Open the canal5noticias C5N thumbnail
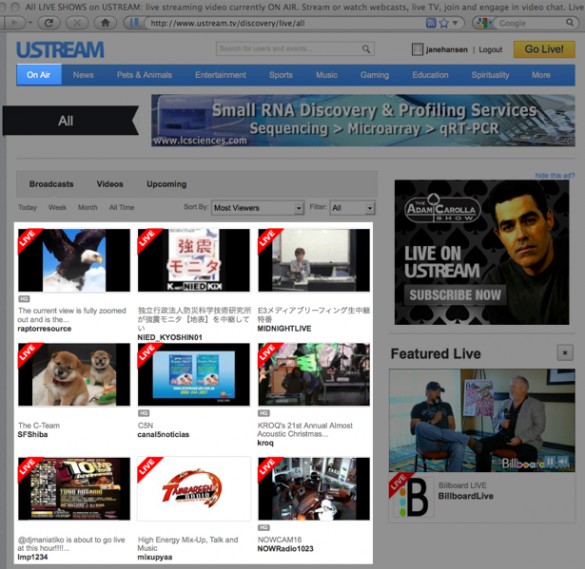The height and width of the screenshot is (569, 585). point(194,375)
